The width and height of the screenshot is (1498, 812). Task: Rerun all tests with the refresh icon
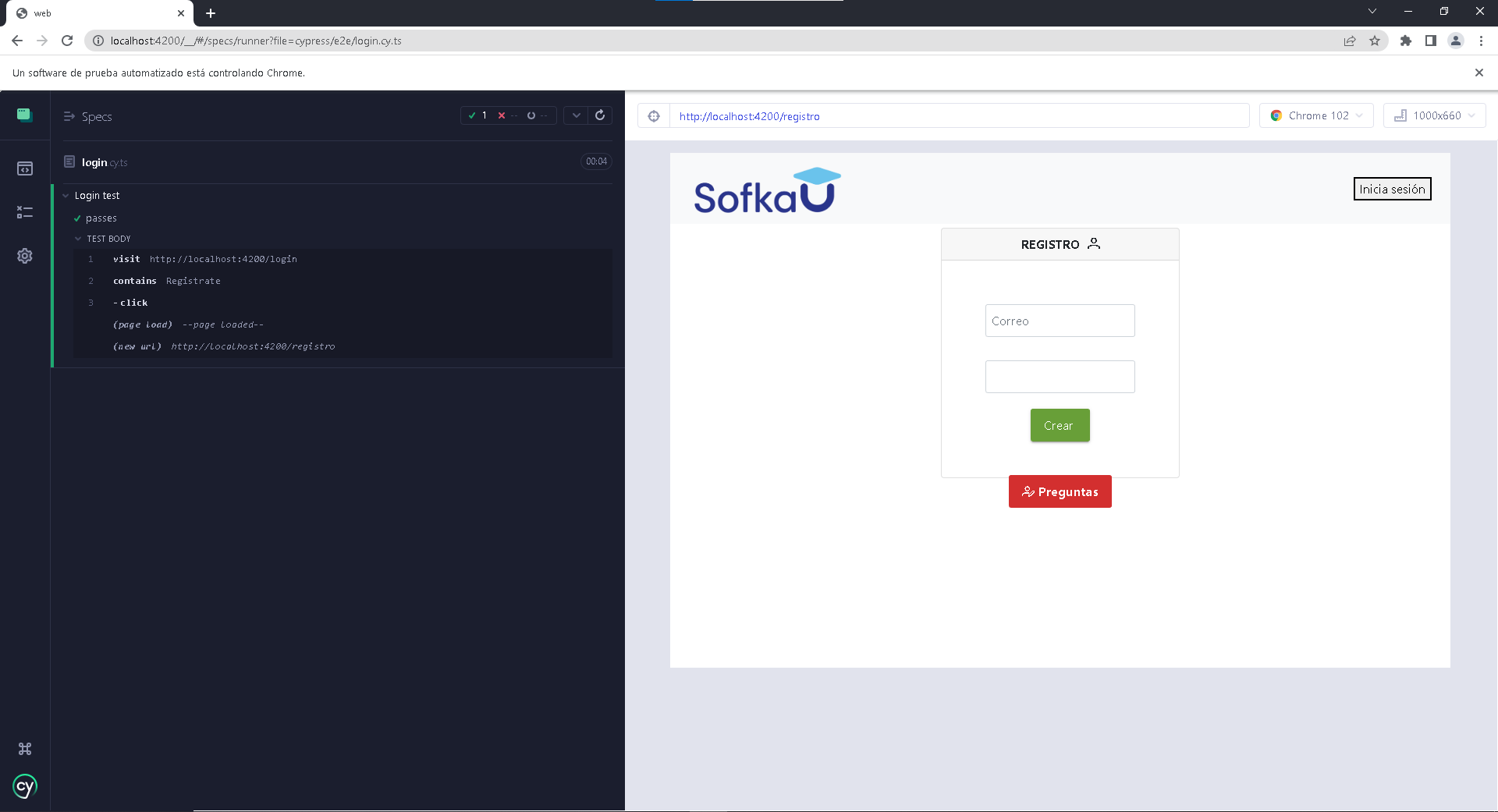[x=599, y=115]
